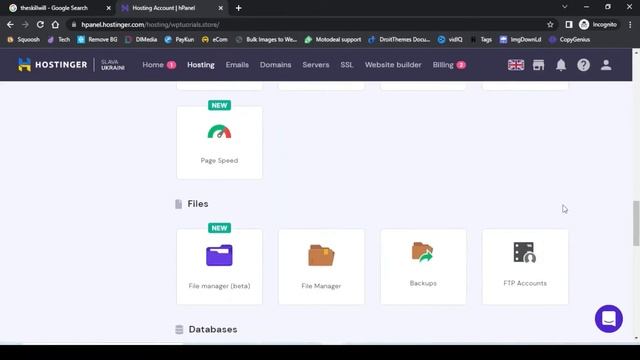Image resolution: width=640 pixels, height=360 pixels.
Task: Change language via UK flag icon
Action: coord(516,65)
